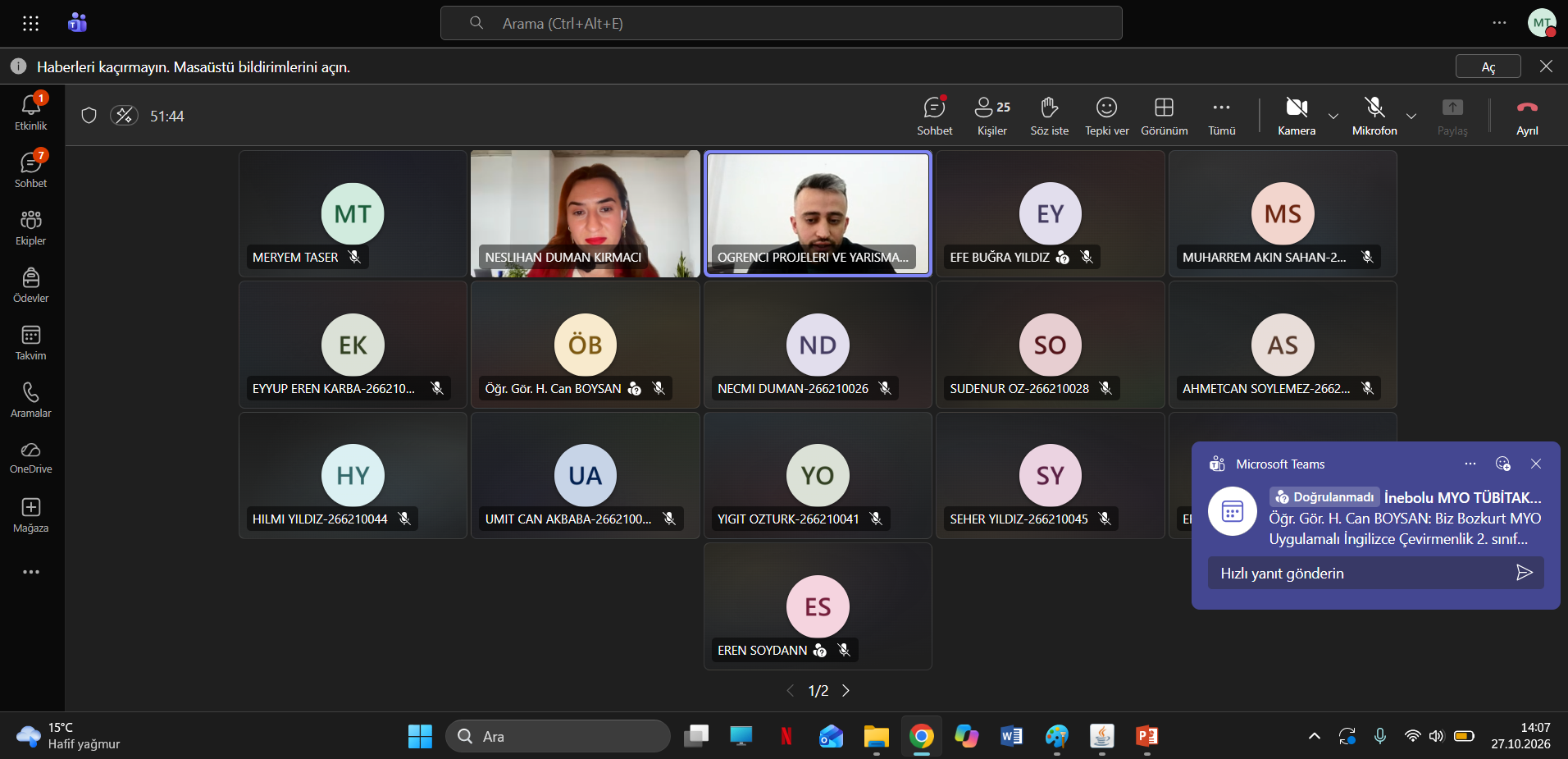Screen dimensions: 1568x759
Task: Click the Arama search box
Action: [x=782, y=23]
